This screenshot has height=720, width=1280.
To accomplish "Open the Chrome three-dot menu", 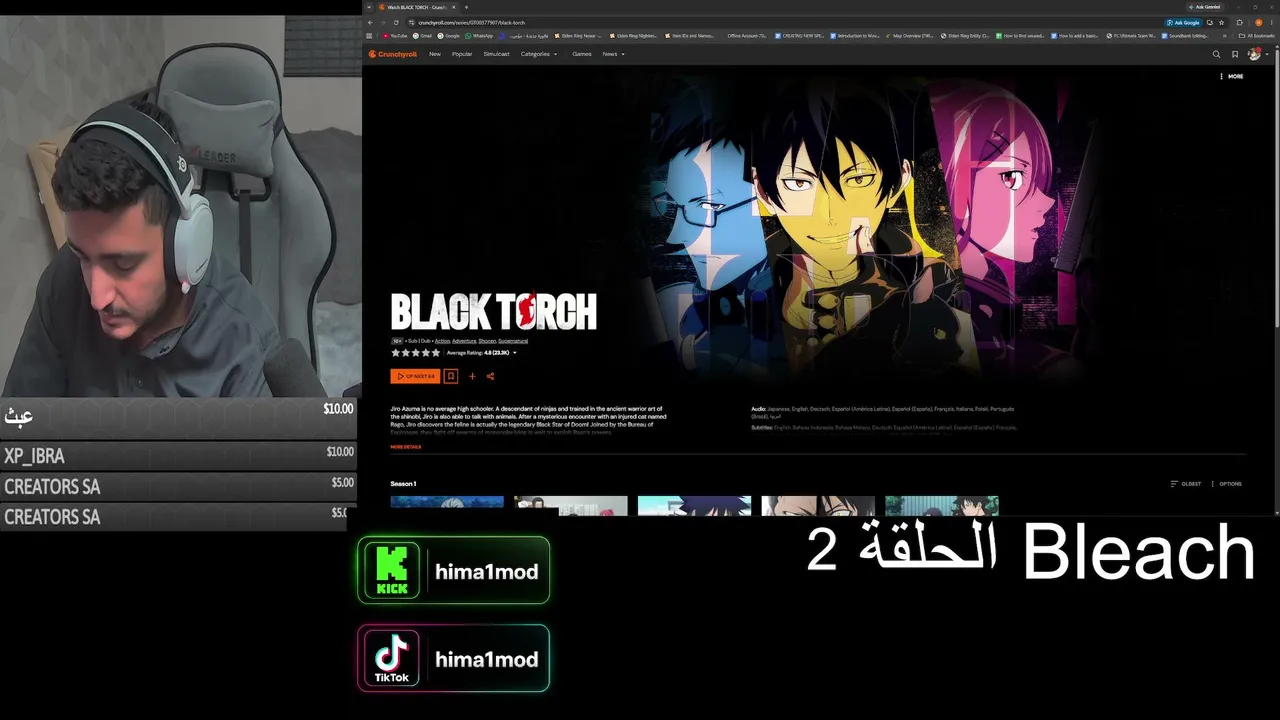I will (x=1271, y=22).
